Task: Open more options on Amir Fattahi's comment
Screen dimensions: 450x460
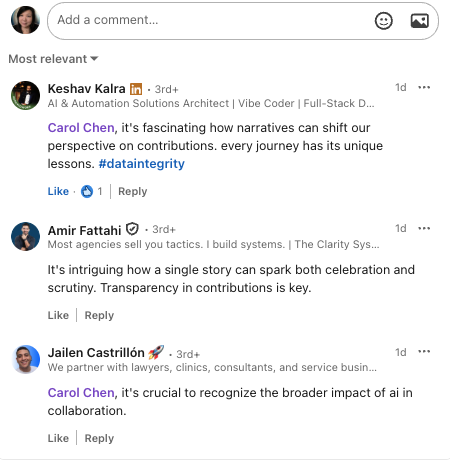Action: (x=424, y=228)
